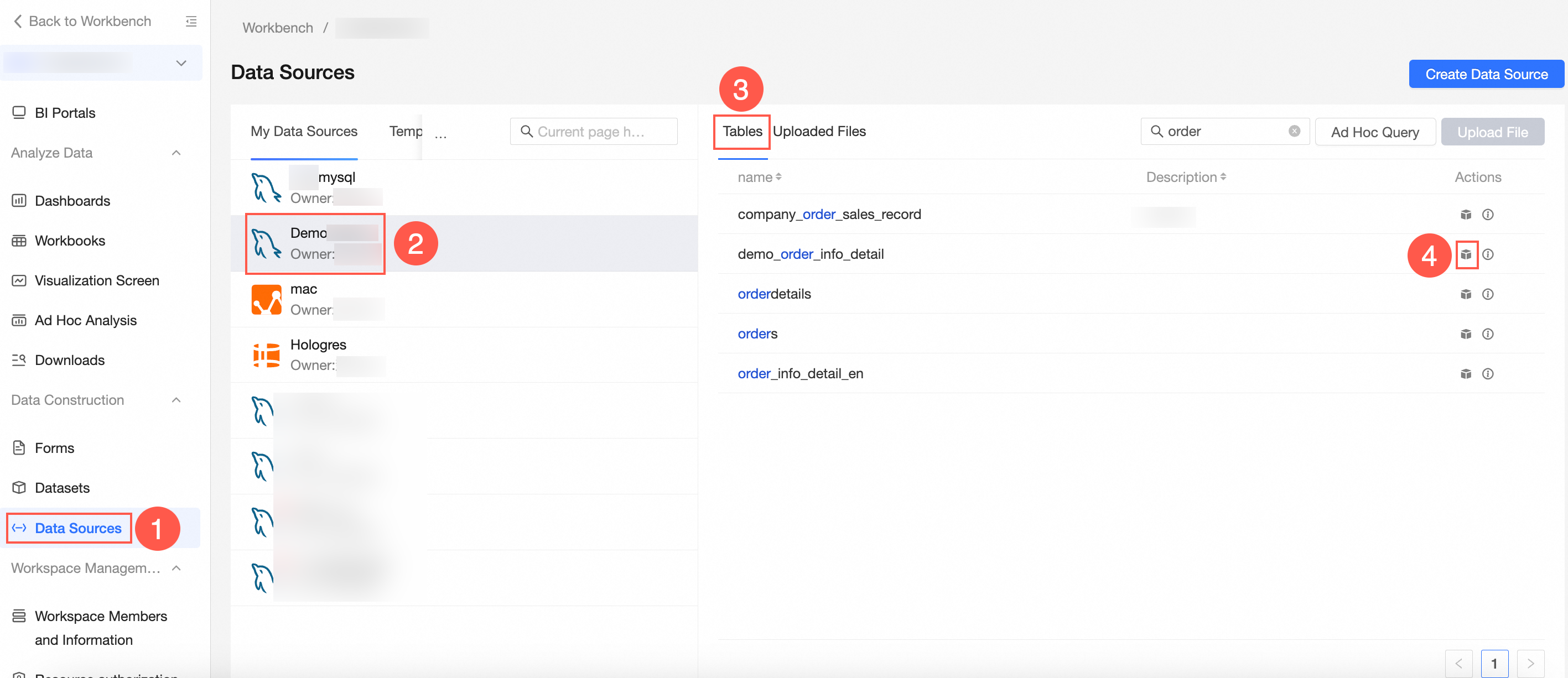Switch to Uploaded Files tab
The image size is (1568, 678).
(x=819, y=132)
